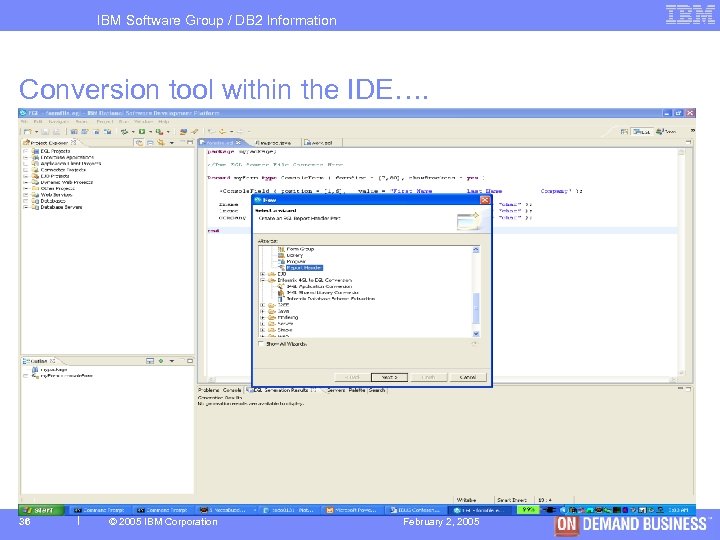The height and width of the screenshot is (540, 720).
Task: Select Report Handler in the wizard list
Action: [x=304, y=268]
